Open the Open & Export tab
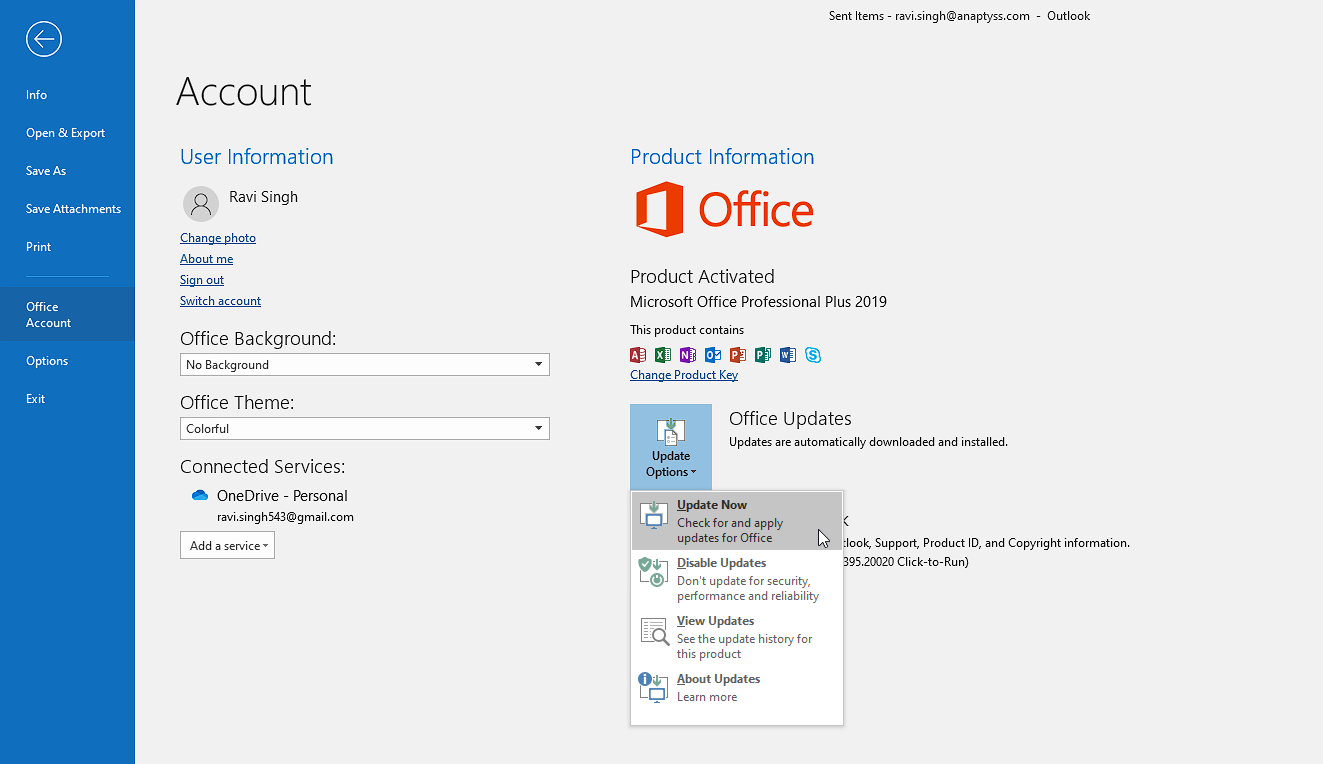Screen dimensions: 1323x764 (x=67, y=133)
